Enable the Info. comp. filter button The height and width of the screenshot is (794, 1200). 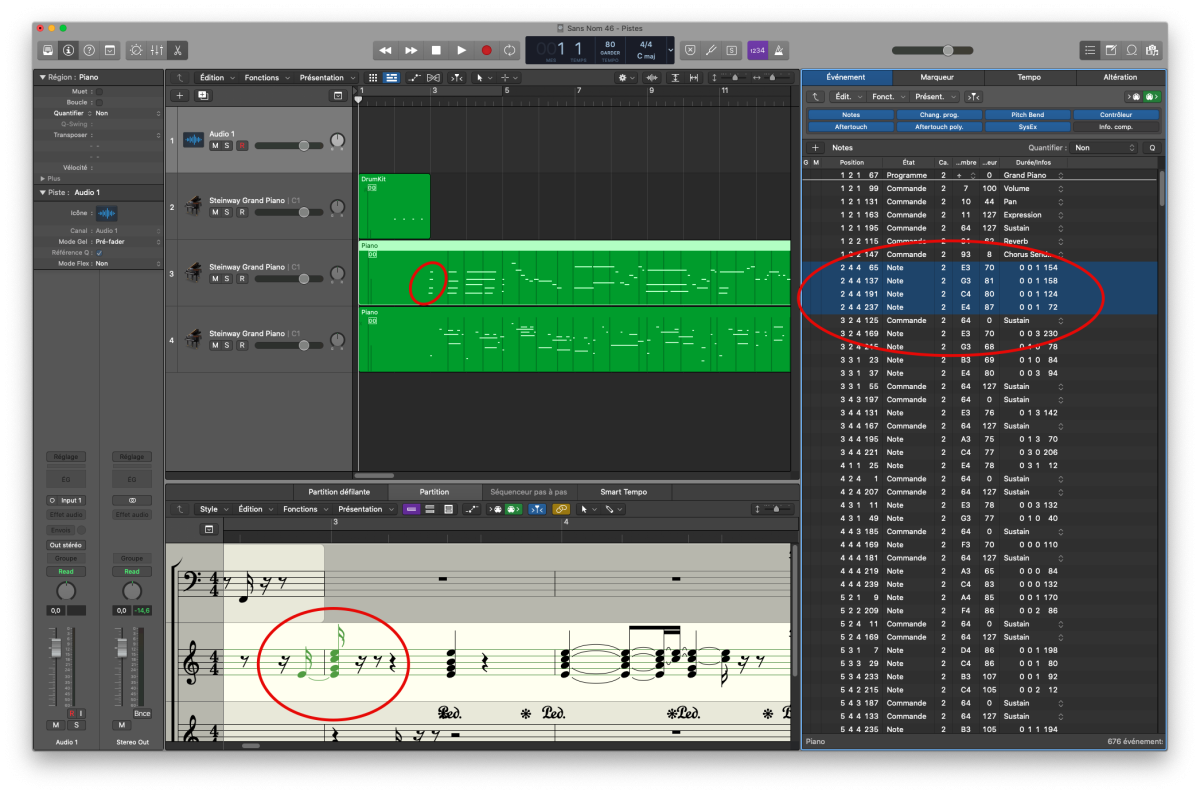(1116, 127)
